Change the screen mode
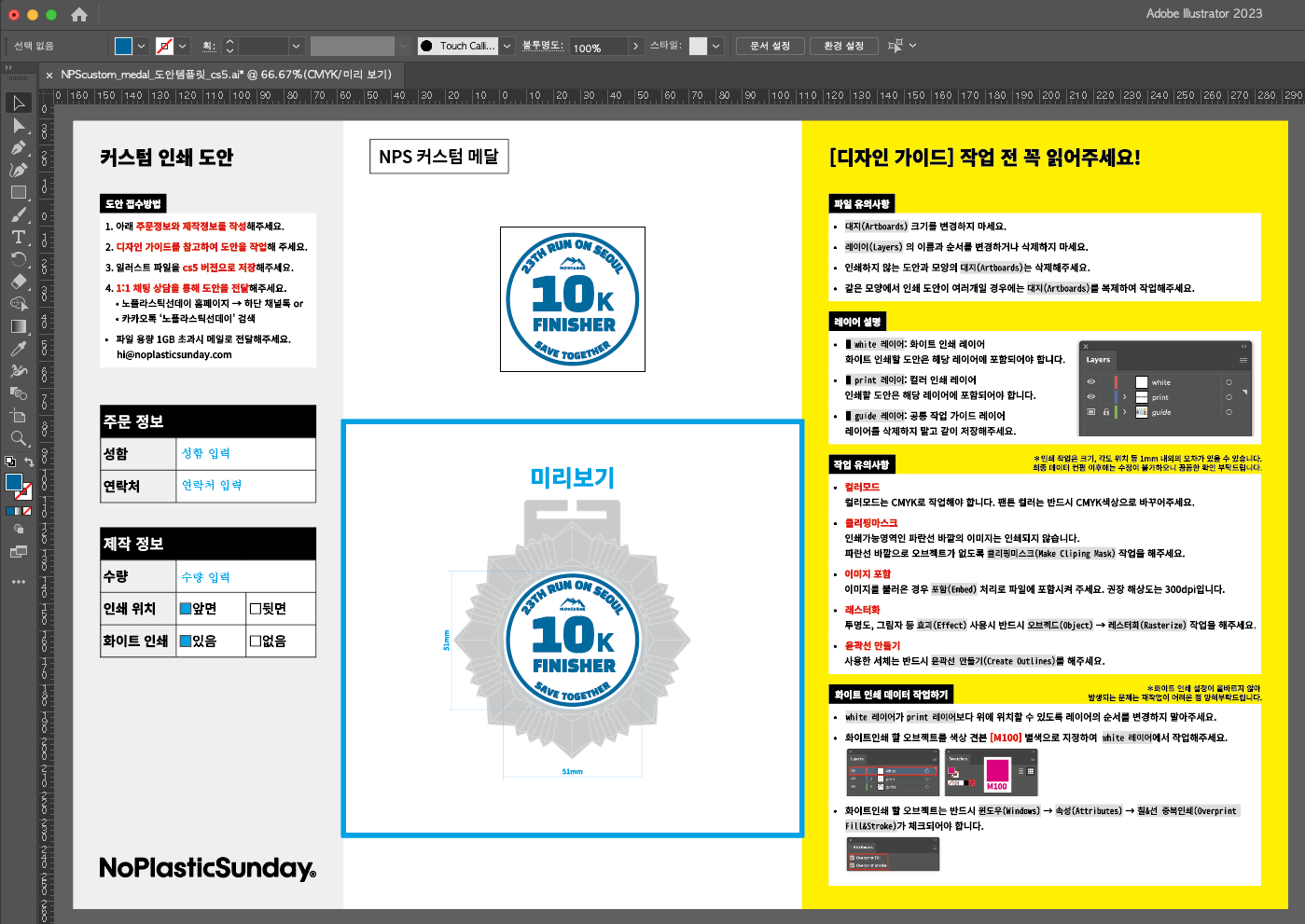 [19, 552]
